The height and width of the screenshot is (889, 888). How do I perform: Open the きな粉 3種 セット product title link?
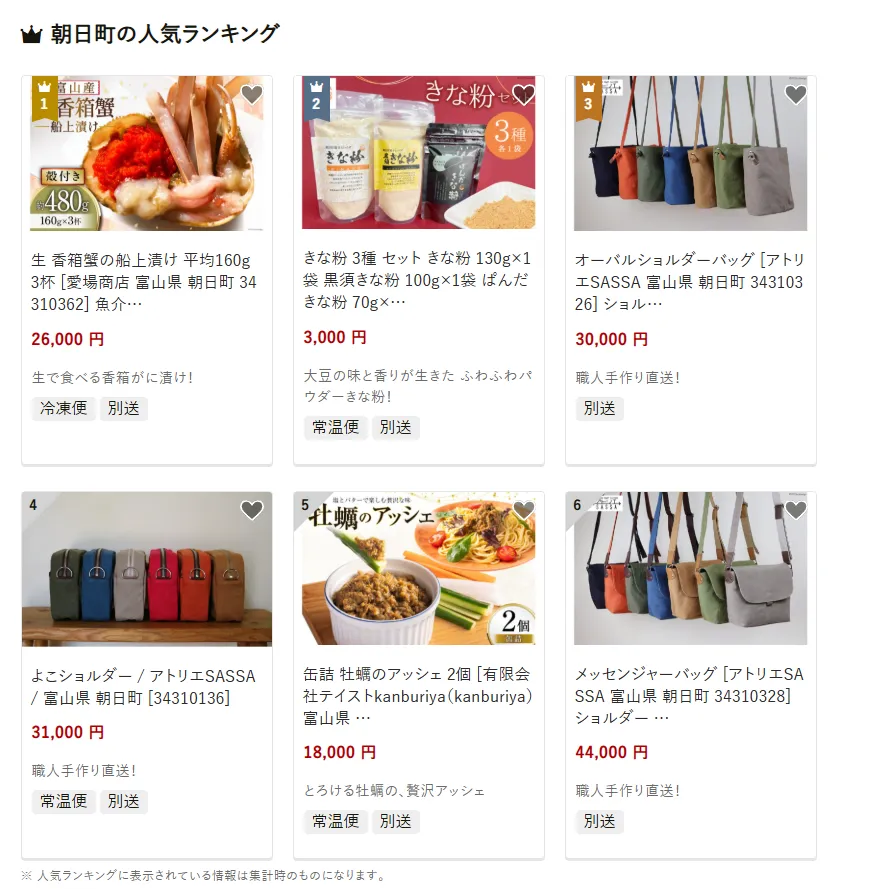(417, 280)
